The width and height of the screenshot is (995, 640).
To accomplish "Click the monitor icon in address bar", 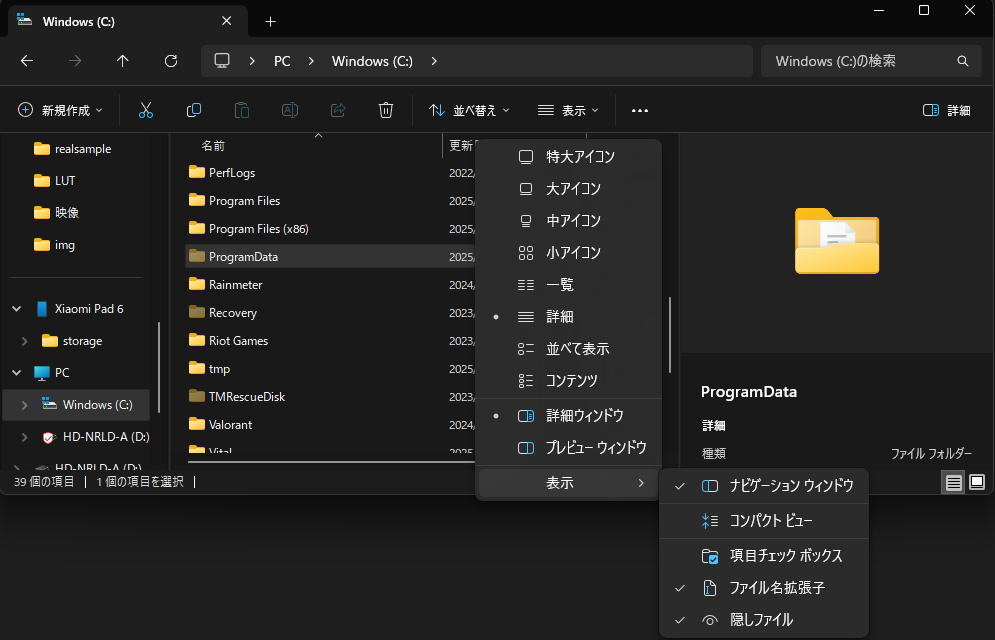I will click(x=221, y=61).
